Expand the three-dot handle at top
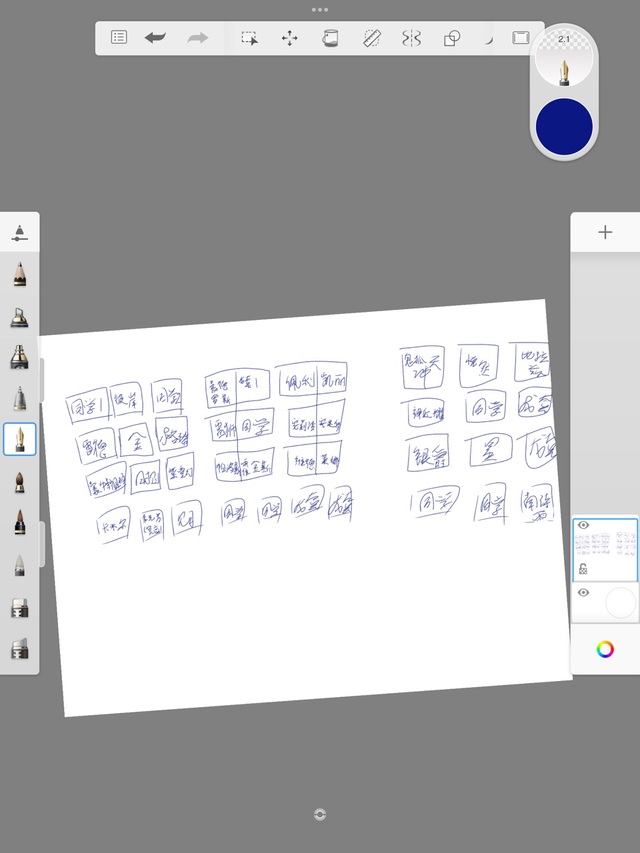This screenshot has height=853, width=640. point(320,9)
